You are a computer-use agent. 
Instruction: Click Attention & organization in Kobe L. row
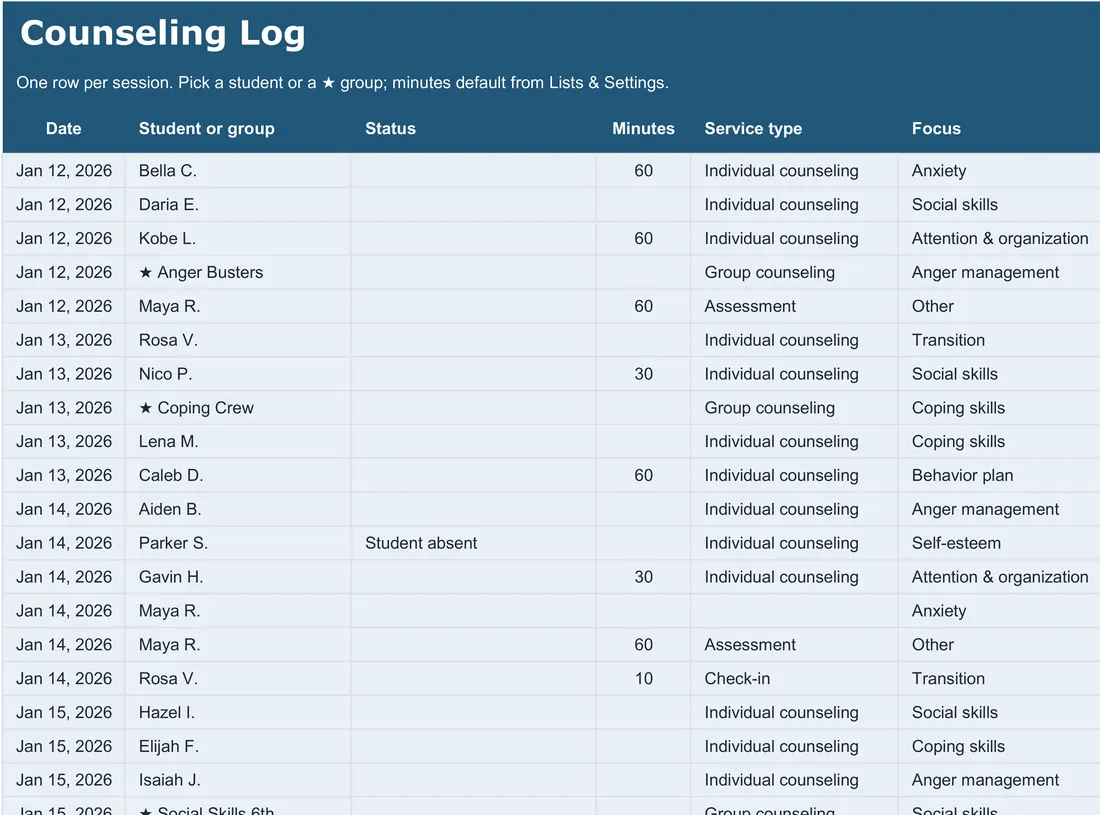coord(999,238)
